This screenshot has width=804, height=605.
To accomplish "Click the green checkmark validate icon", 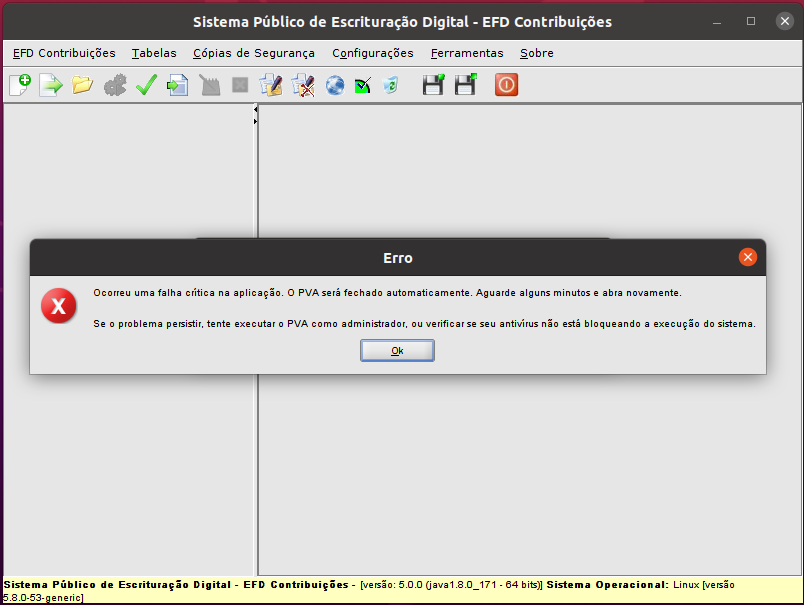I will point(146,85).
